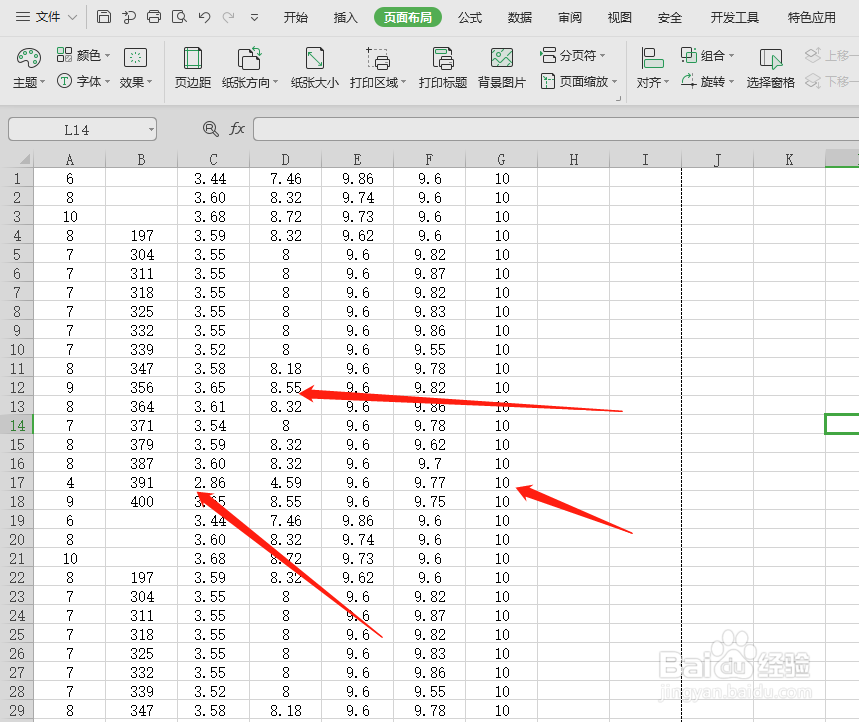859x722 pixels.
Task: Click the zoom magnifier beside formula bar
Action: pyautogui.click(x=210, y=129)
